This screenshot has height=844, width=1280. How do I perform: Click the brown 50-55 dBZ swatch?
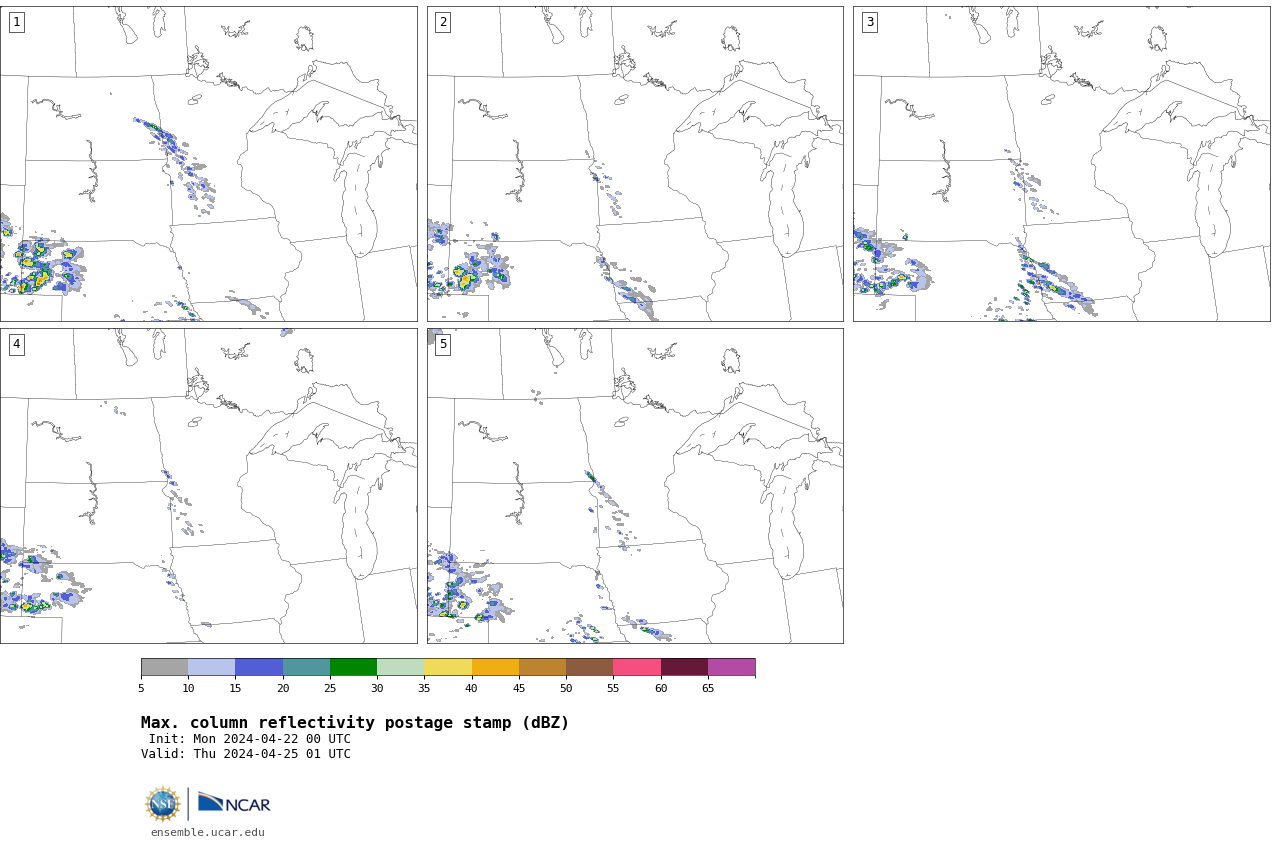coord(589,667)
